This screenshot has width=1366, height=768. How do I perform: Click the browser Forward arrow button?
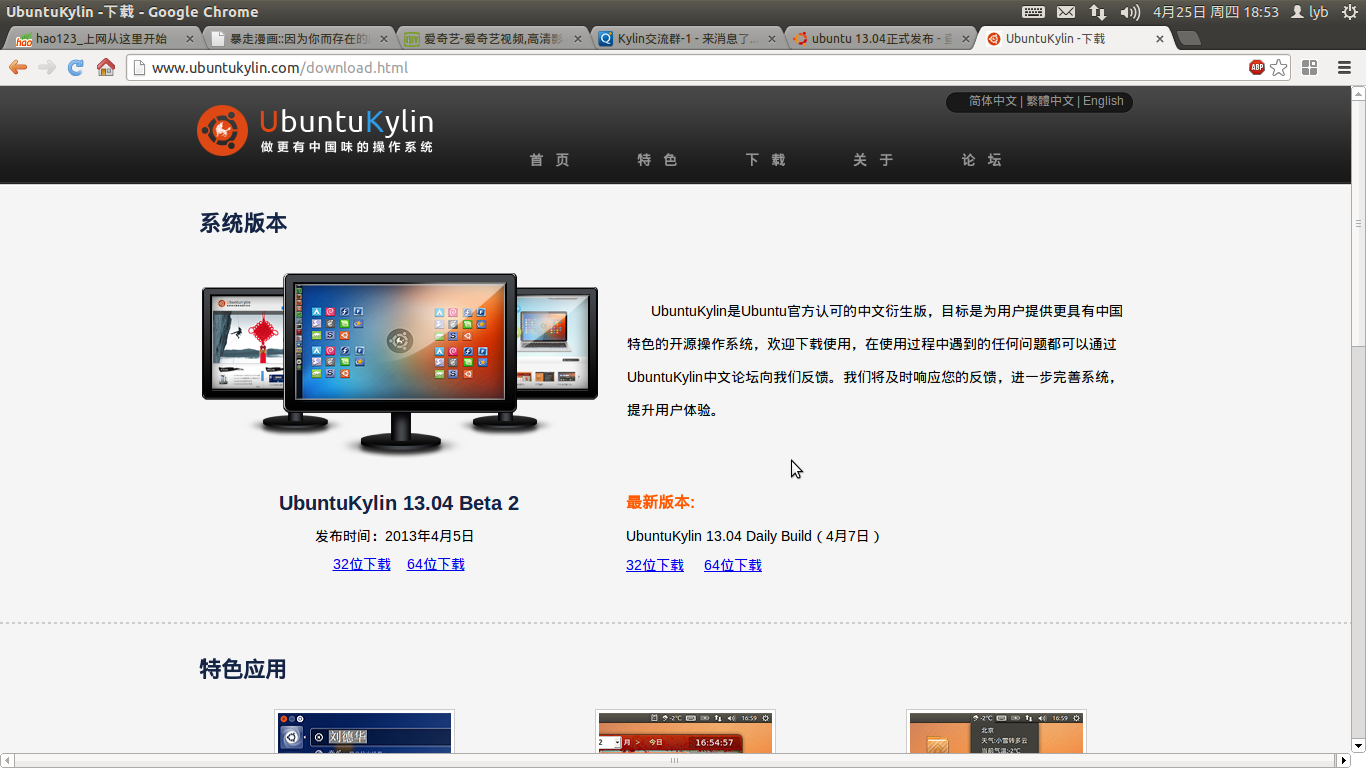click(x=46, y=67)
